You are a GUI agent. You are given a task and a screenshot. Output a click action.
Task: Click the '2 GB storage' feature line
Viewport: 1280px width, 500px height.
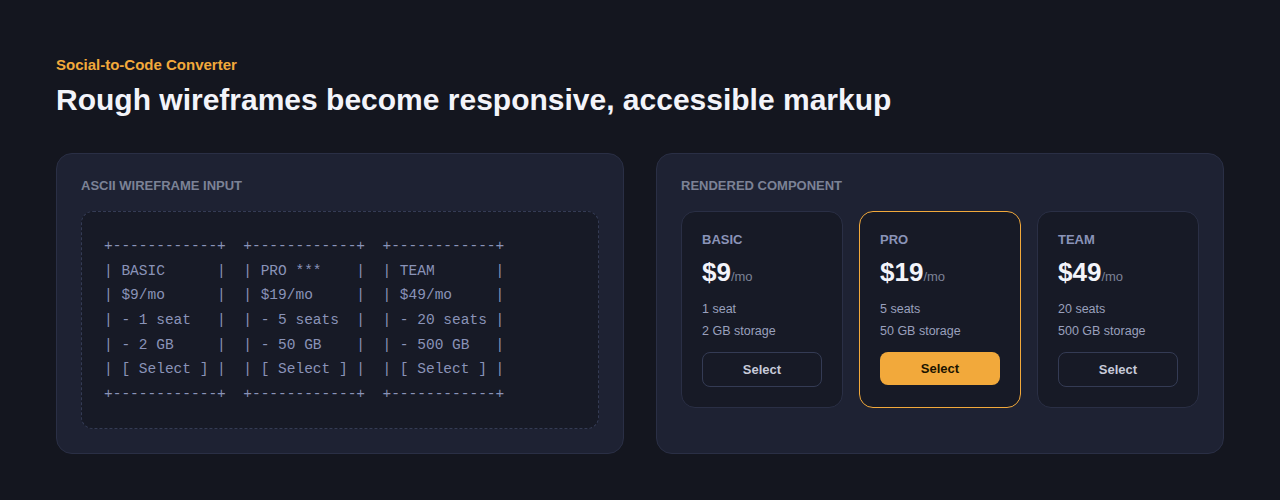tap(739, 331)
